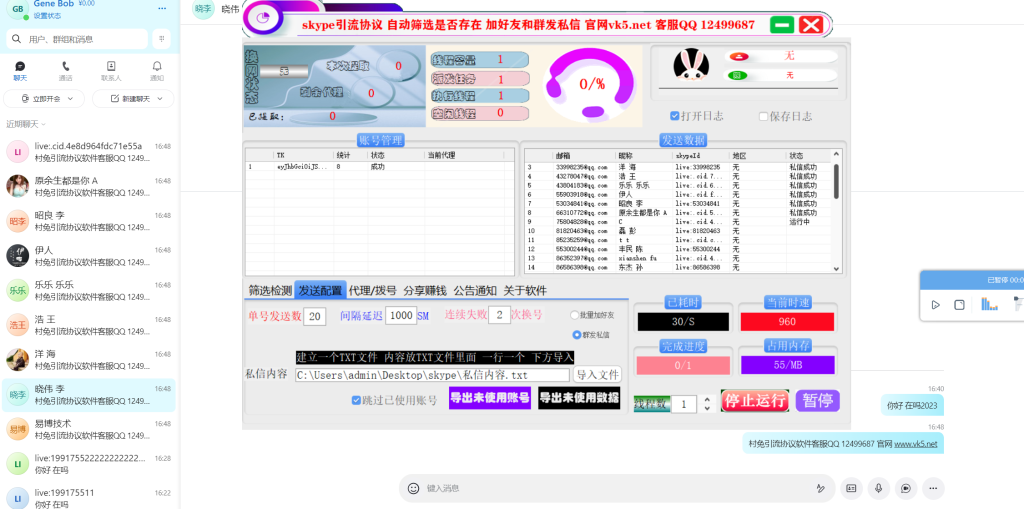Click the dial pad icon beside search
Screen dimensions: 1024x509
point(162,39)
